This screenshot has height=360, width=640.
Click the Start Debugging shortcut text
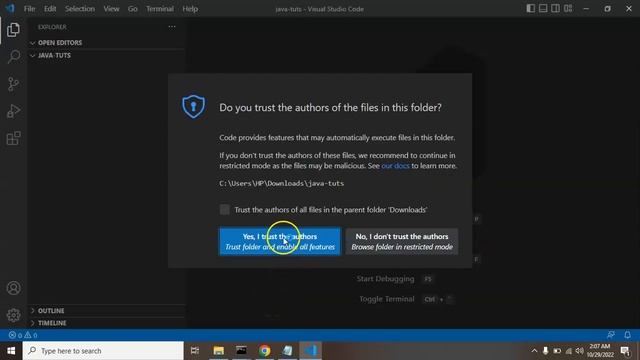click(385, 279)
